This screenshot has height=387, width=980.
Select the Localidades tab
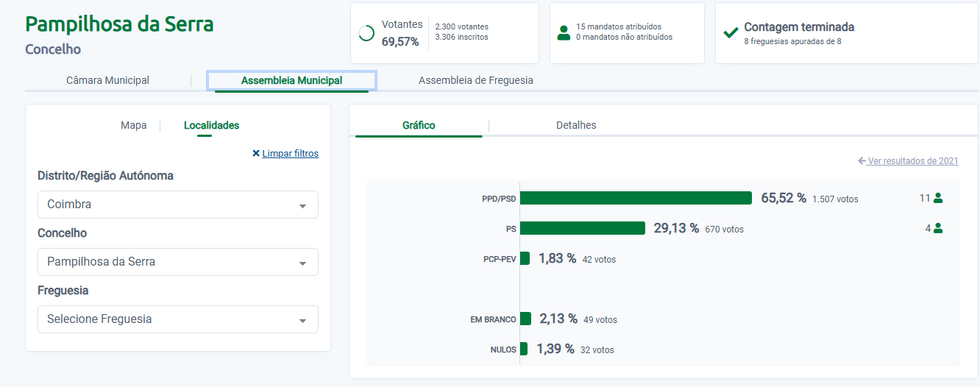[211, 125]
